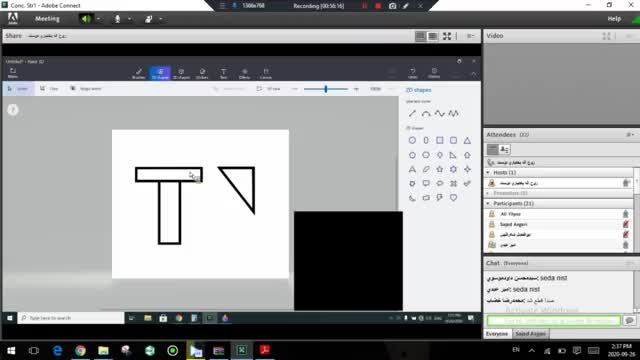
Task: Choose the heart shape in shapes panel
Action: coord(453,198)
